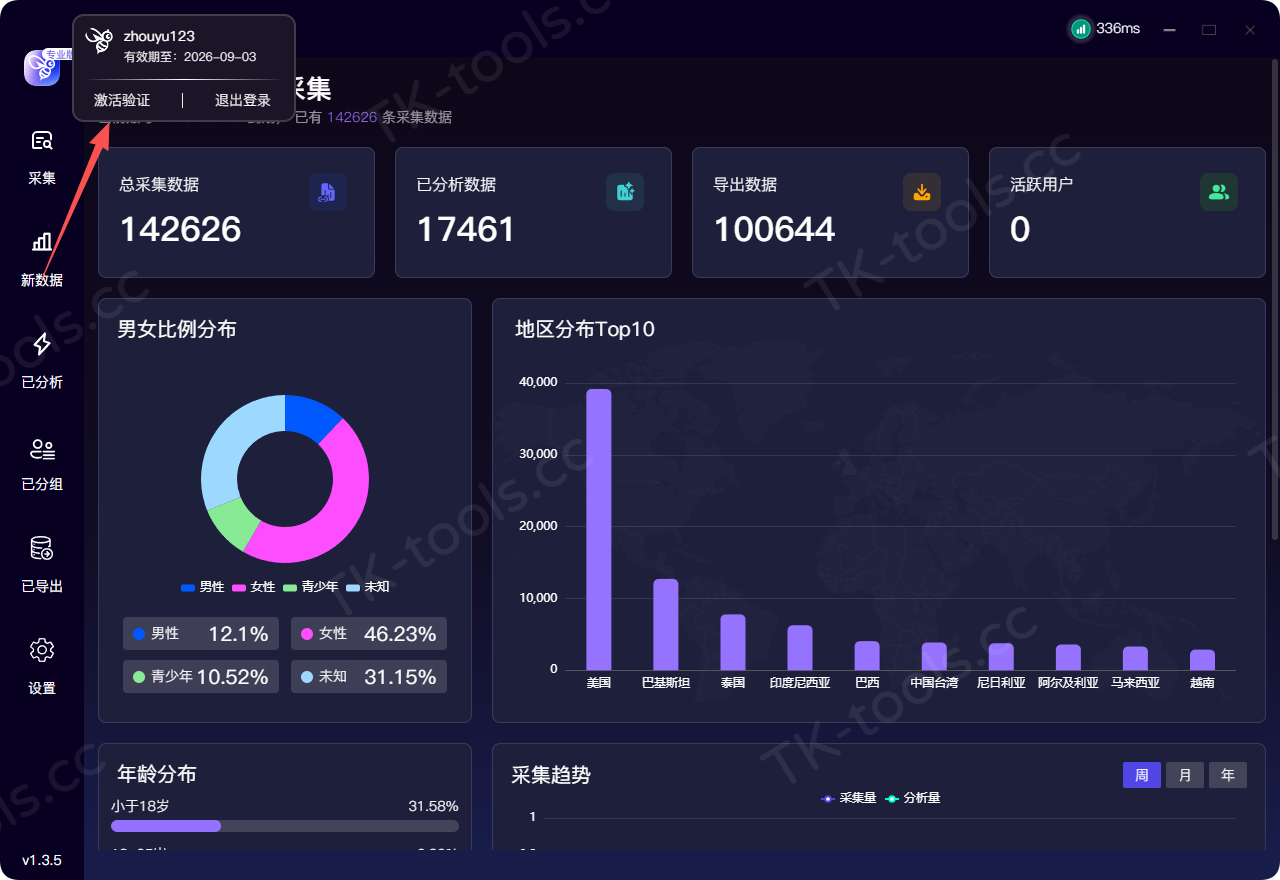Click the 导出数据 download icon
The image size is (1280, 880).
click(922, 192)
